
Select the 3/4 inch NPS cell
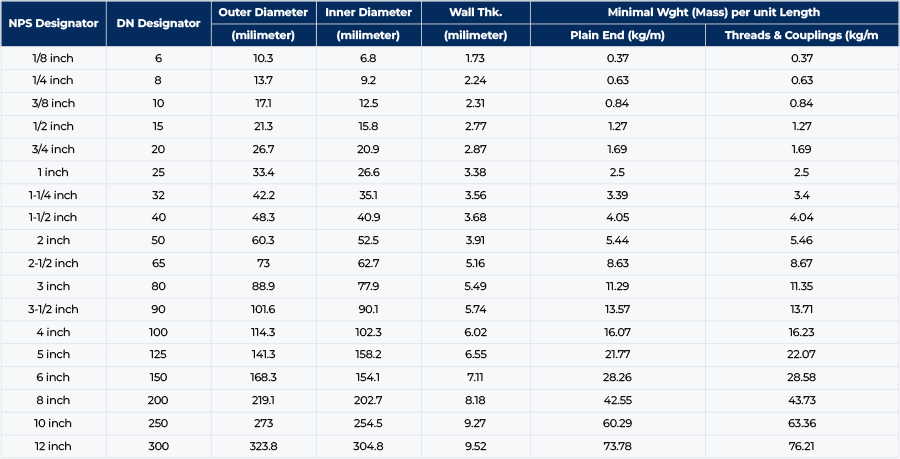point(53,149)
